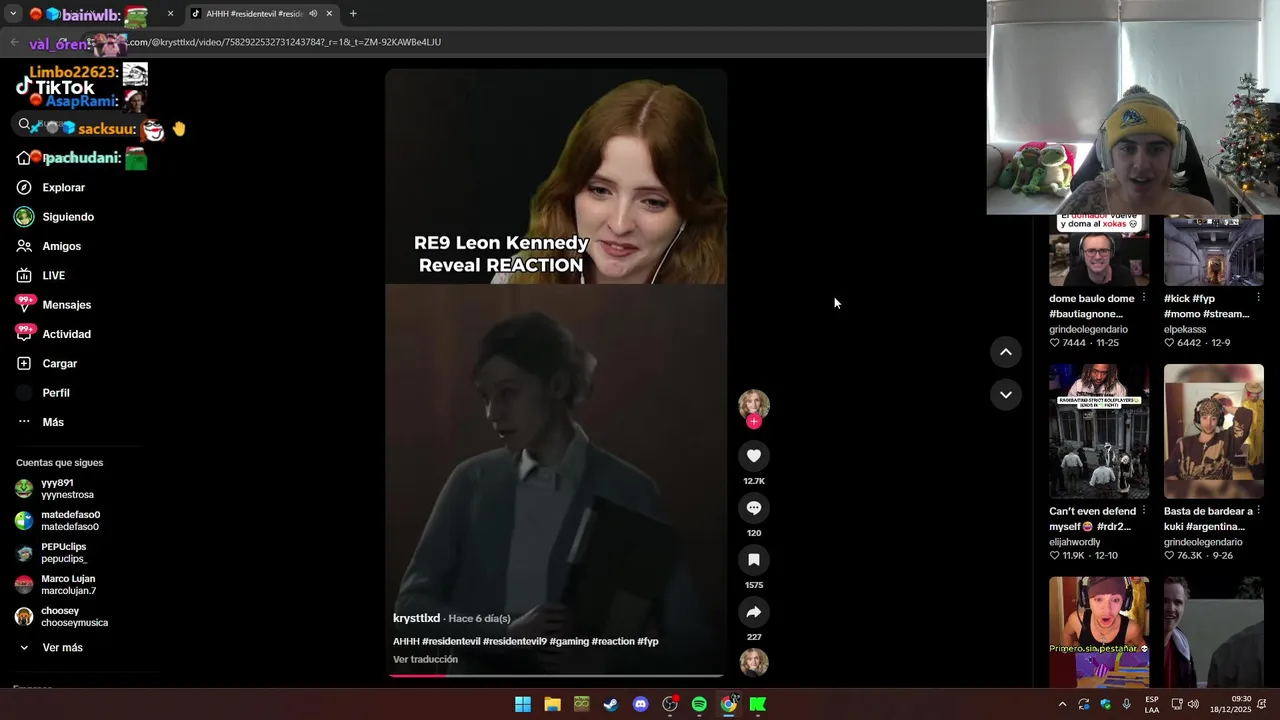Open Perfil in the TikTok sidebar

tap(55, 393)
